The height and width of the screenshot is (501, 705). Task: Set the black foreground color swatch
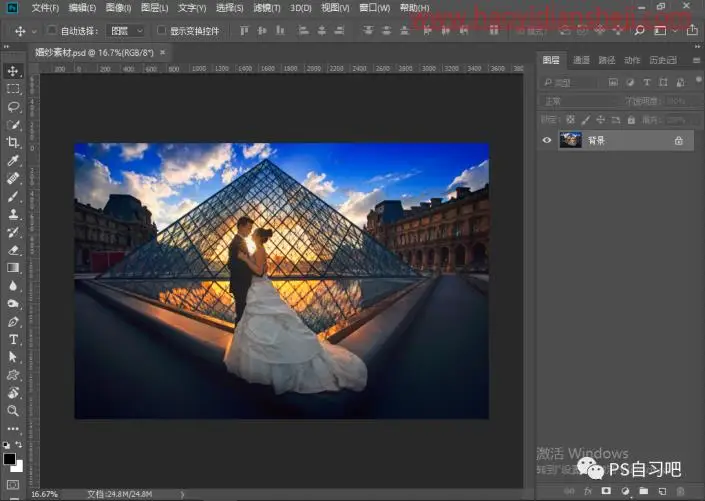tap(9, 459)
